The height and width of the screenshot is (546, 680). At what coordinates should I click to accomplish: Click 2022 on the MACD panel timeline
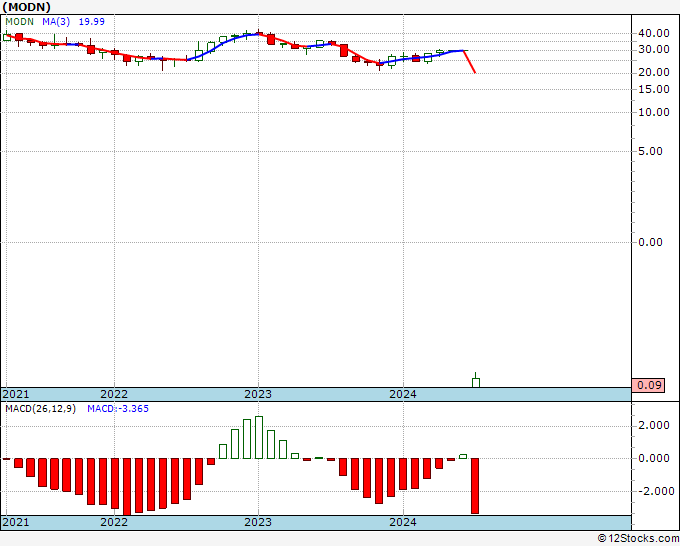(x=114, y=522)
